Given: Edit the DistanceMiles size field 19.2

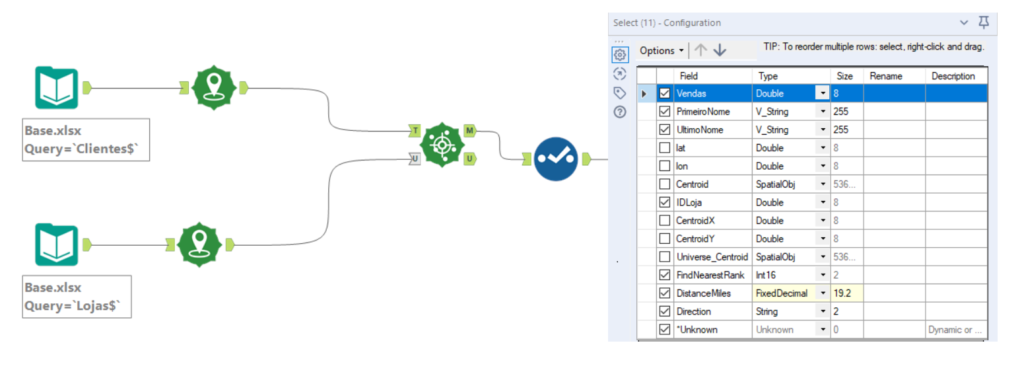Looking at the screenshot, I should 846,293.
